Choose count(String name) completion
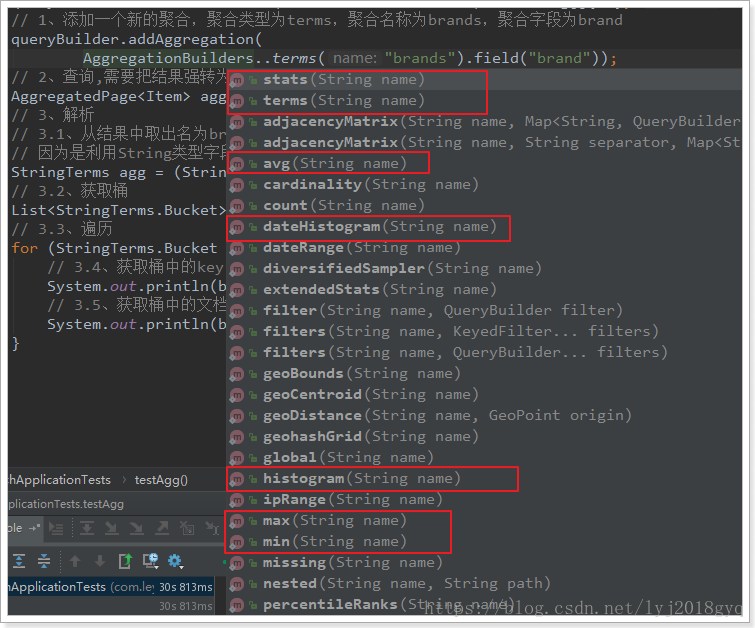The height and width of the screenshot is (628, 755). (484, 206)
